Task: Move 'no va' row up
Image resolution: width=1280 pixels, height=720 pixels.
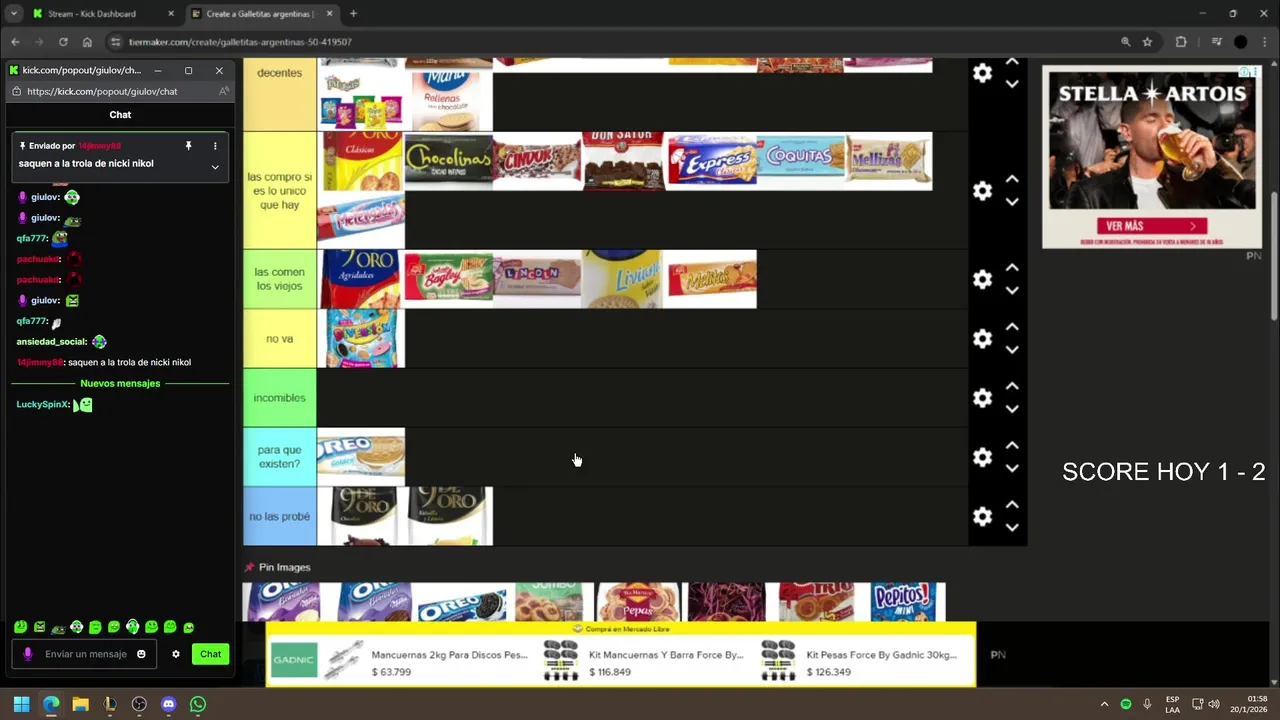Action: [x=1012, y=327]
